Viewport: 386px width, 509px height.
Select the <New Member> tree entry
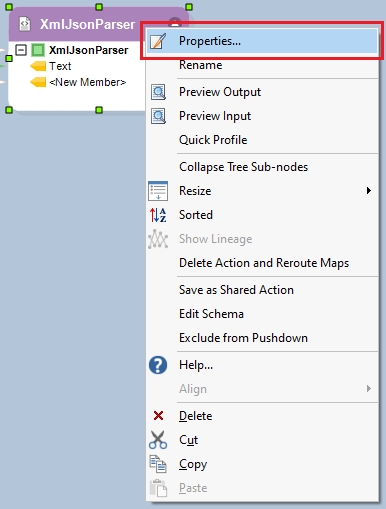pos(88,82)
